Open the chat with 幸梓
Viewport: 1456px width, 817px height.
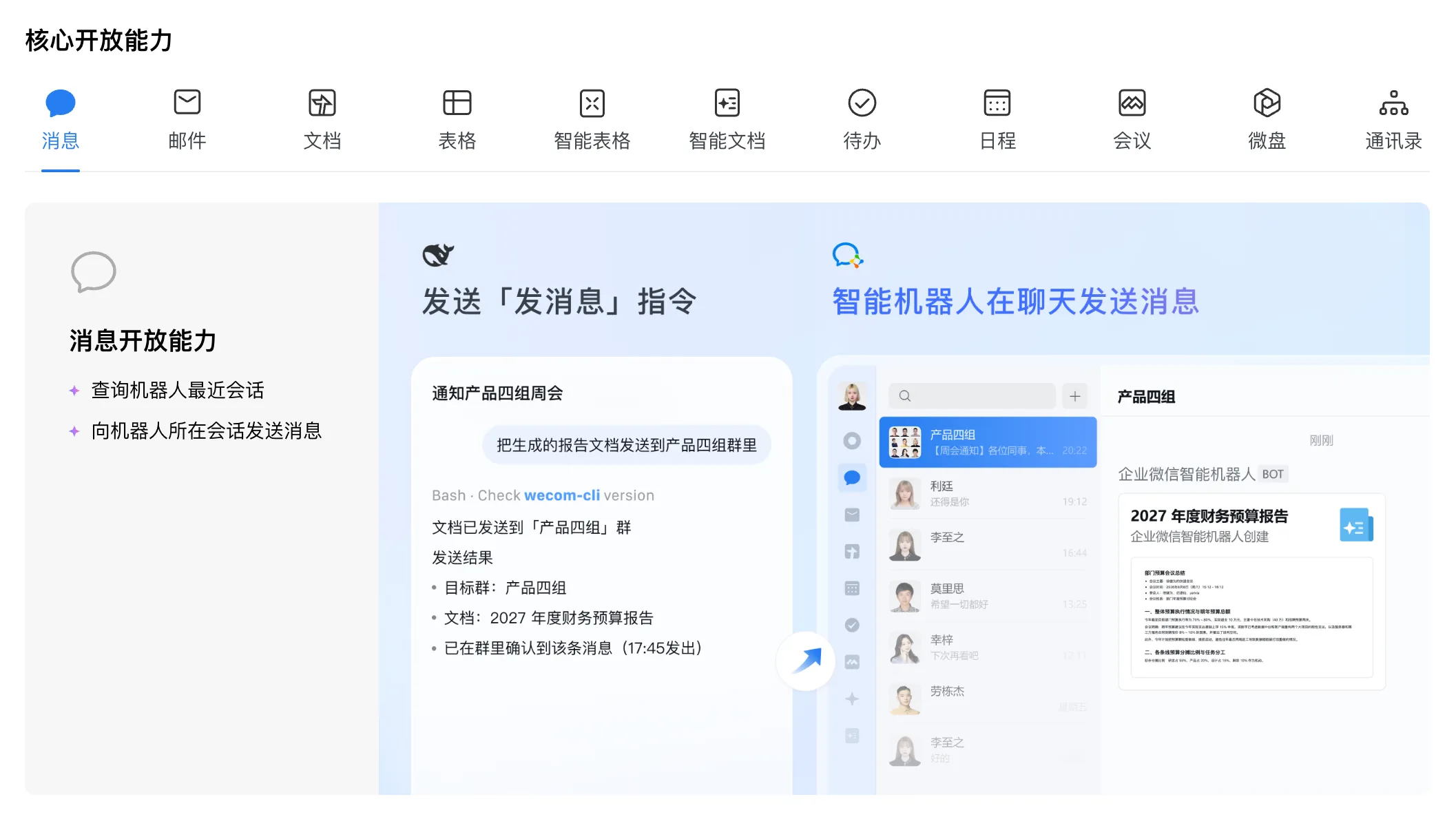pyautogui.click(x=988, y=648)
